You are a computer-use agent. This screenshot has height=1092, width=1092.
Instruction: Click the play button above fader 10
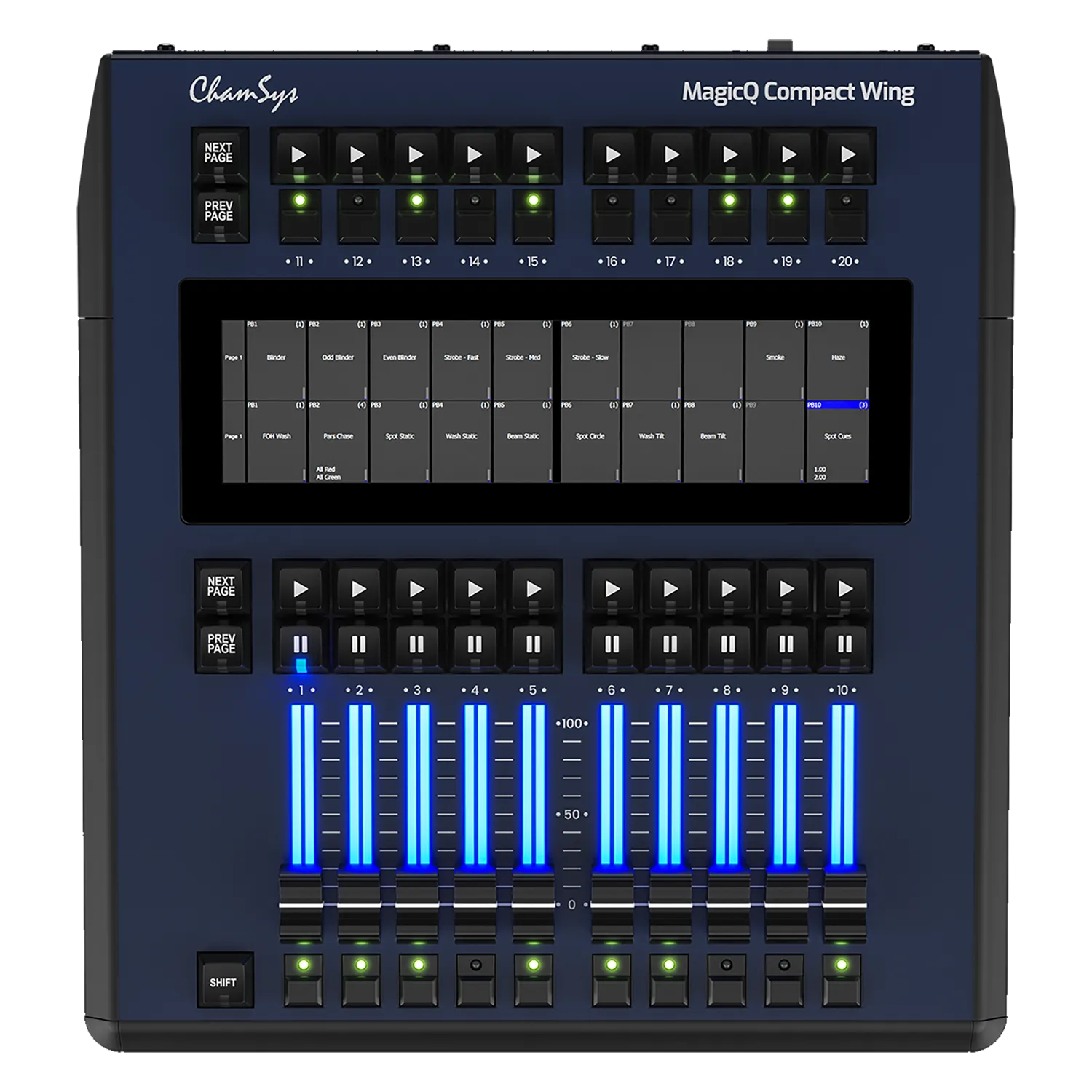pyautogui.click(x=844, y=589)
